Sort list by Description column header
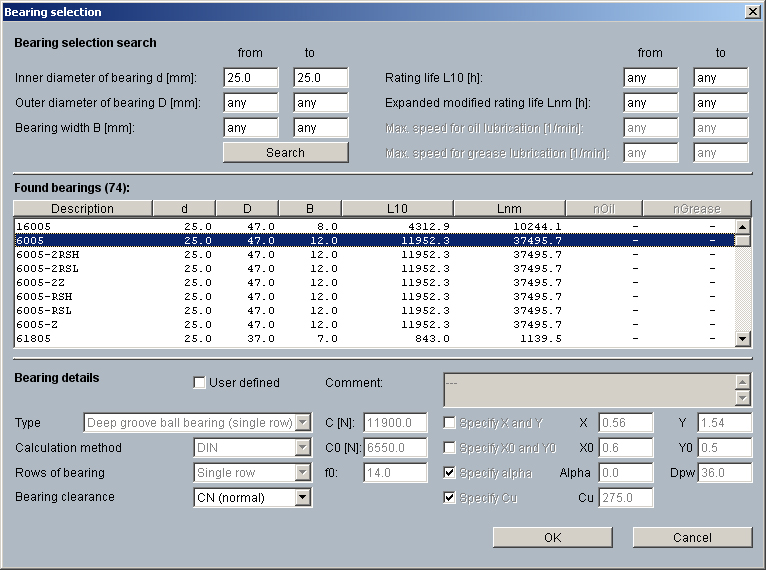 82,209
